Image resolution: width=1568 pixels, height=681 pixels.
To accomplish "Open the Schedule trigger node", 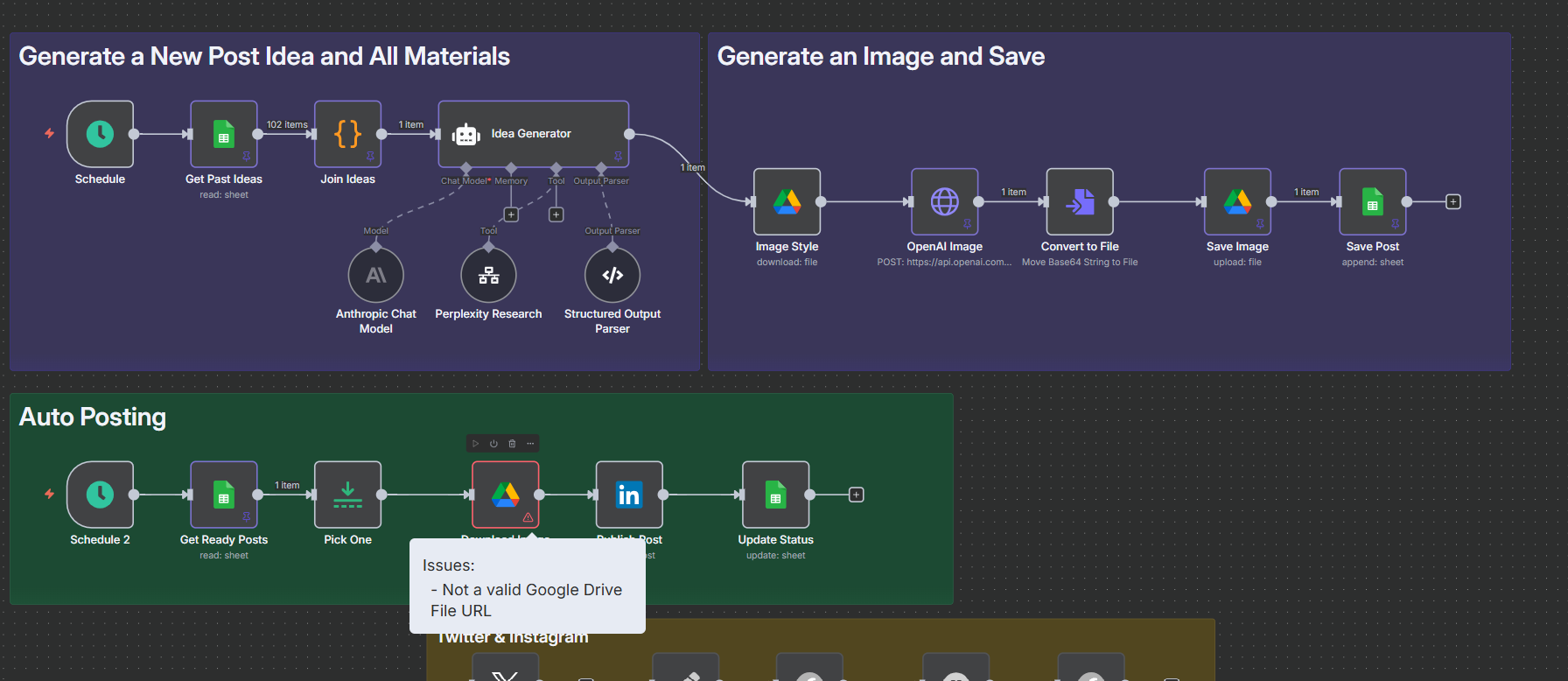I will [x=100, y=134].
